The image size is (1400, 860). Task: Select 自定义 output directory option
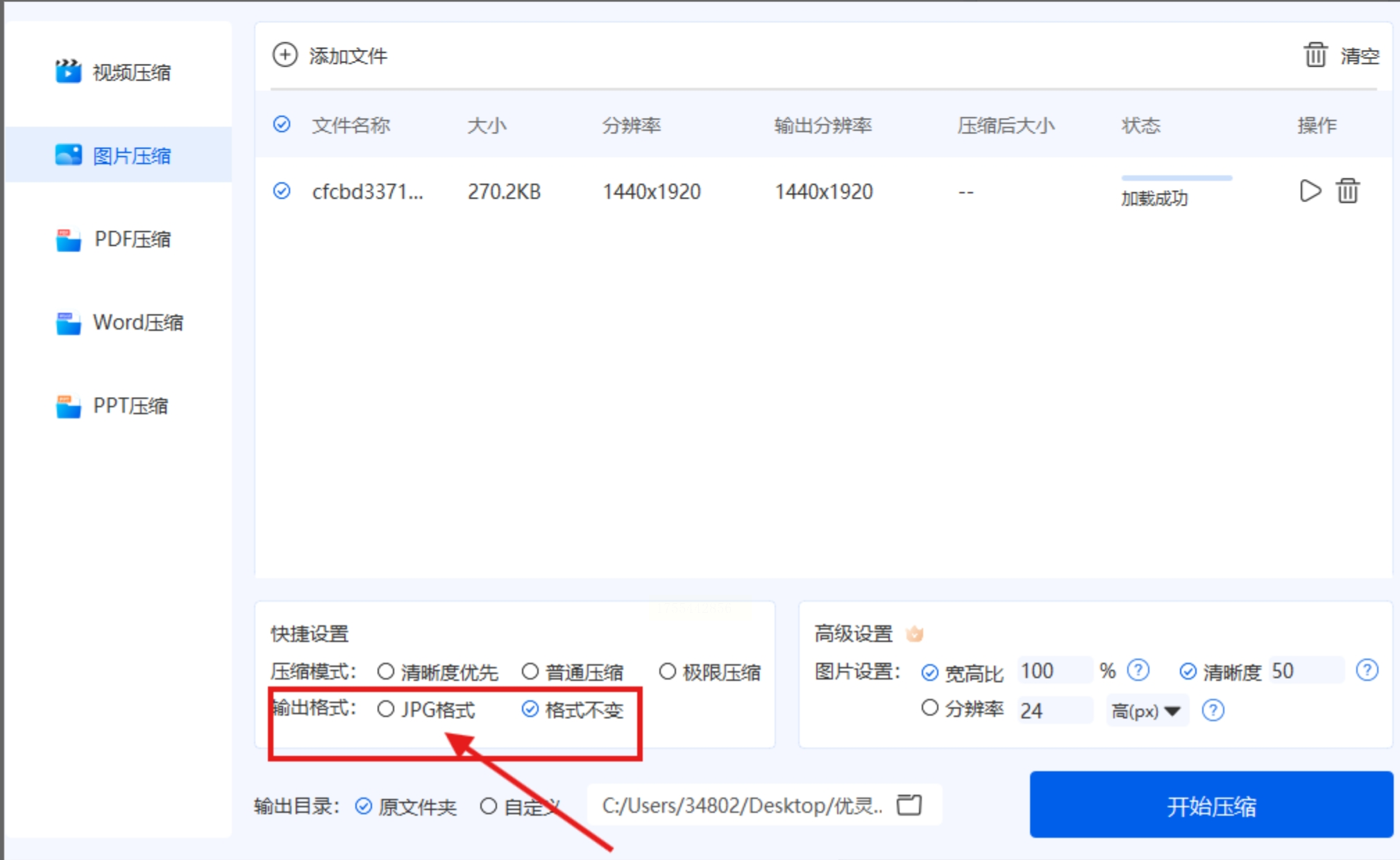point(489,806)
